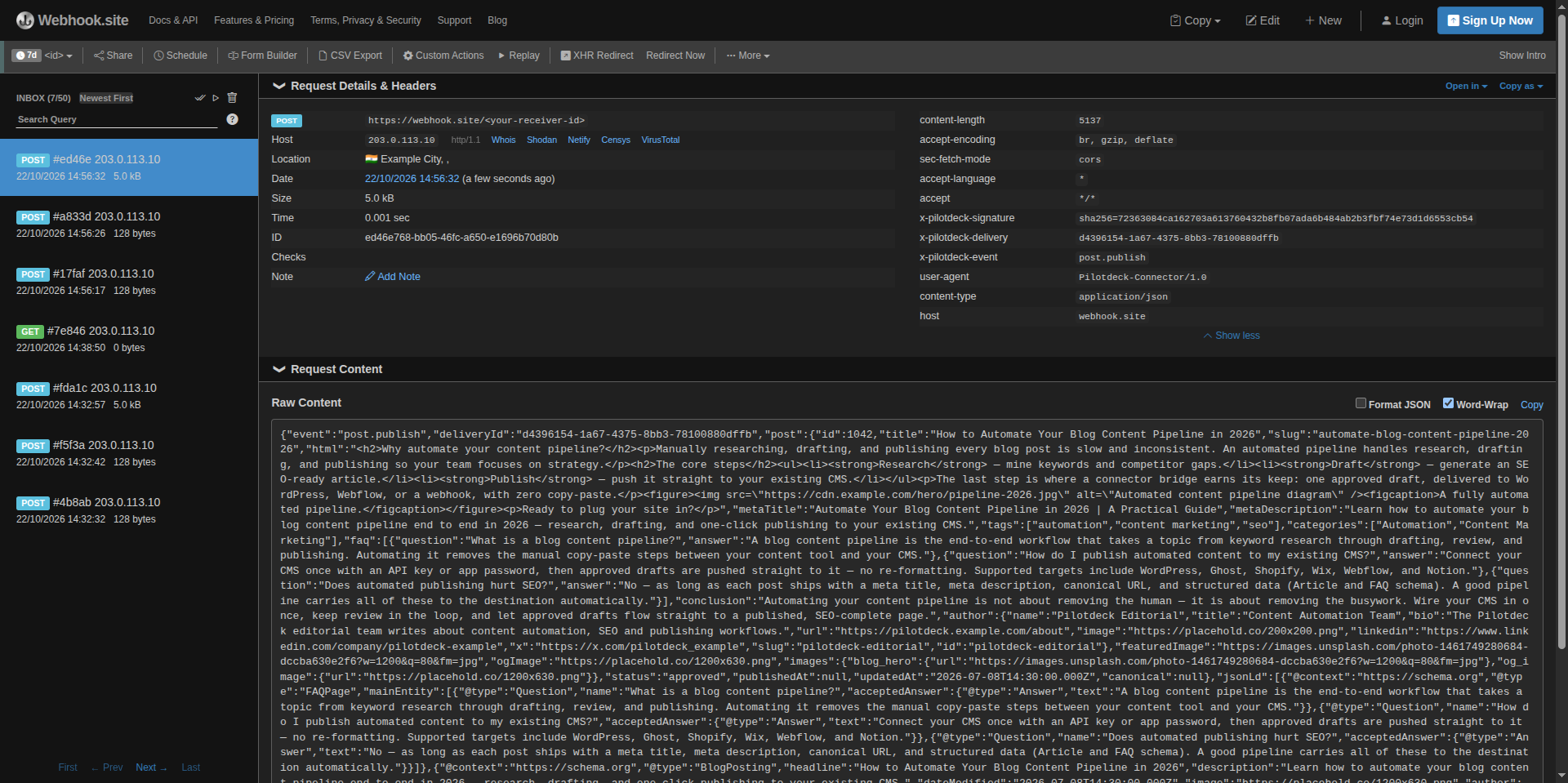Click the Netify link
This screenshot has height=783, width=1568.
[x=579, y=140]
